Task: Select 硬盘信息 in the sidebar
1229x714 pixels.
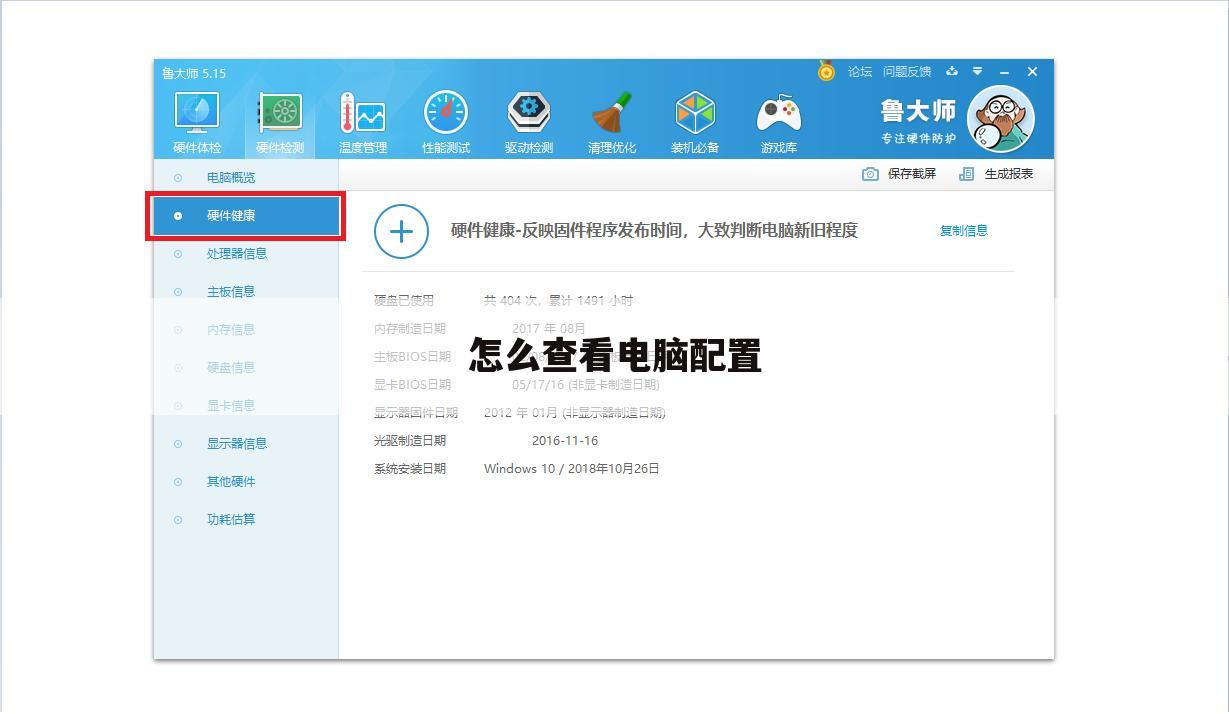Action: (x=246, y=367)
